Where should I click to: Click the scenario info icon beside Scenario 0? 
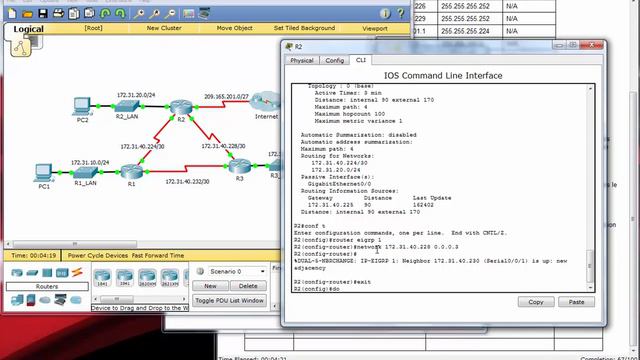(x=200, y=271)
